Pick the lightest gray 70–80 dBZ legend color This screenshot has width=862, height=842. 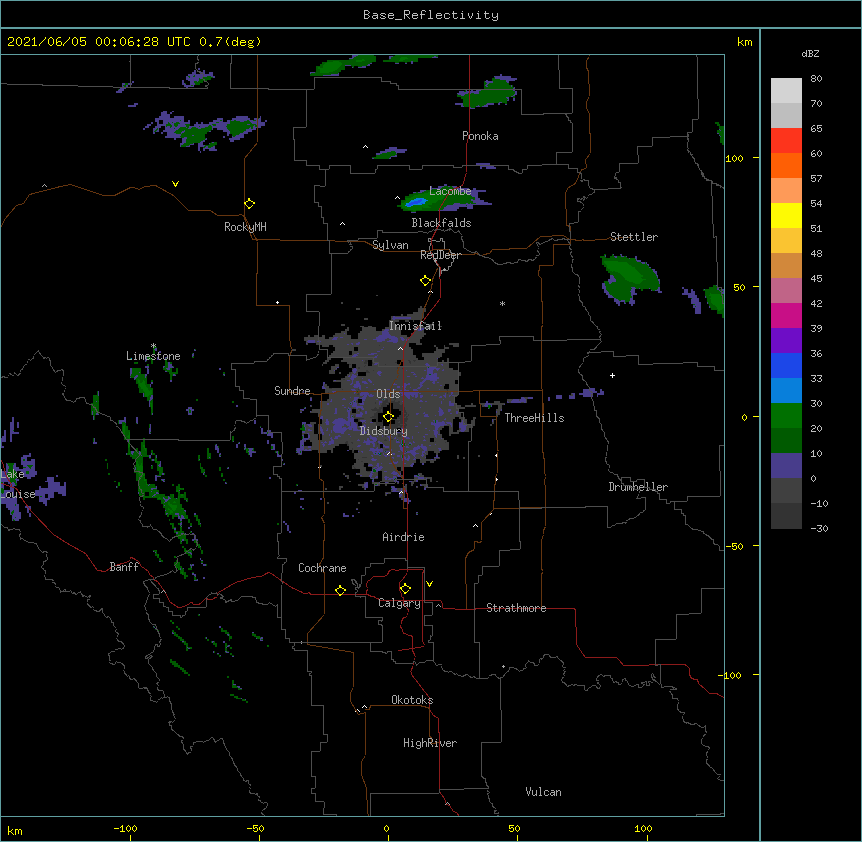pos(786,90)
